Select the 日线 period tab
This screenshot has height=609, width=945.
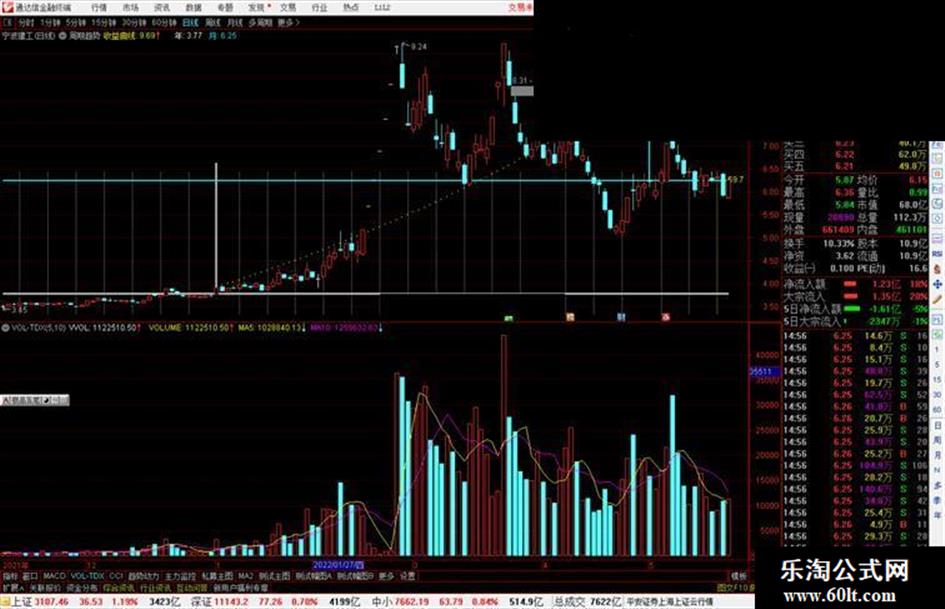pos(190,23)
